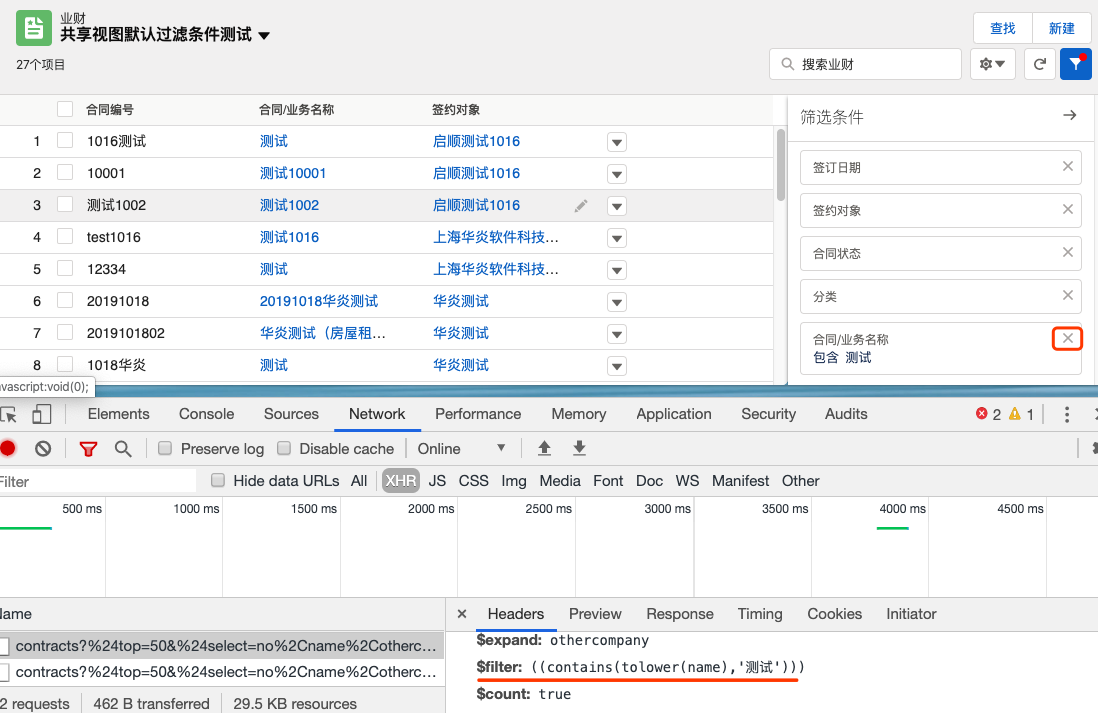Screen dimensions: 1098x713
Task: Open row actions dropdown for 10001
Action: coord(616,174)
